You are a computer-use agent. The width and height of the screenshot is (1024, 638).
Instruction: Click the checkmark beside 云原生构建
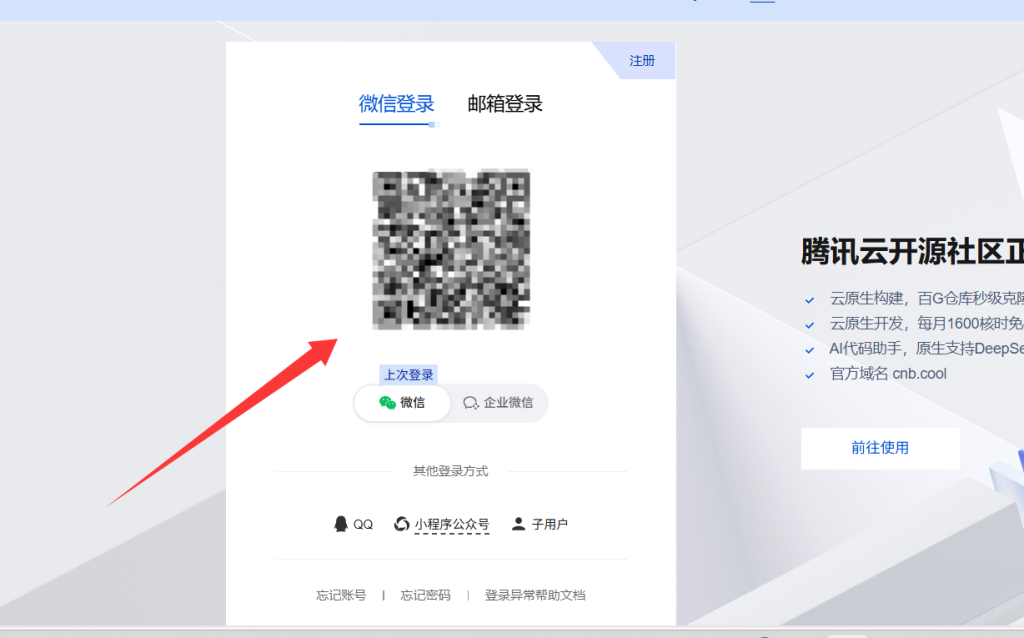click(809, 299)
